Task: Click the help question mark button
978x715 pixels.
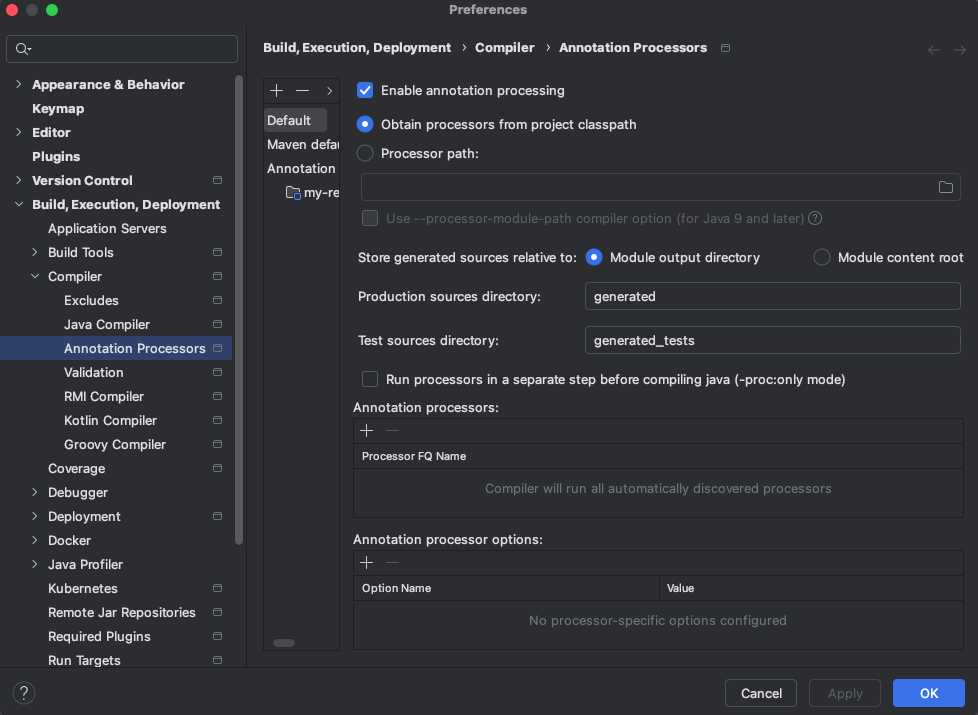Action: (24, 693)
